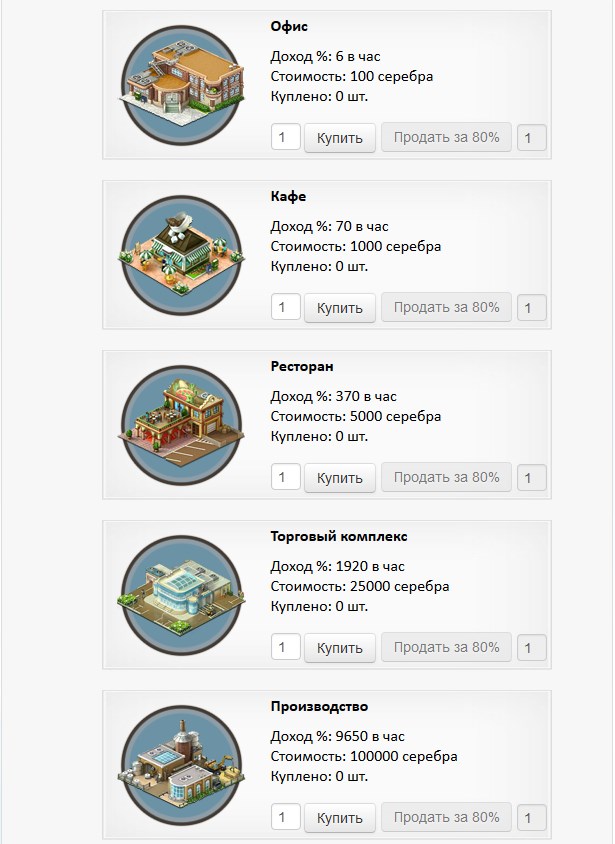
Task: Buy Производство with Купить button
Action: pyautogui.click(x=340, y=818)
